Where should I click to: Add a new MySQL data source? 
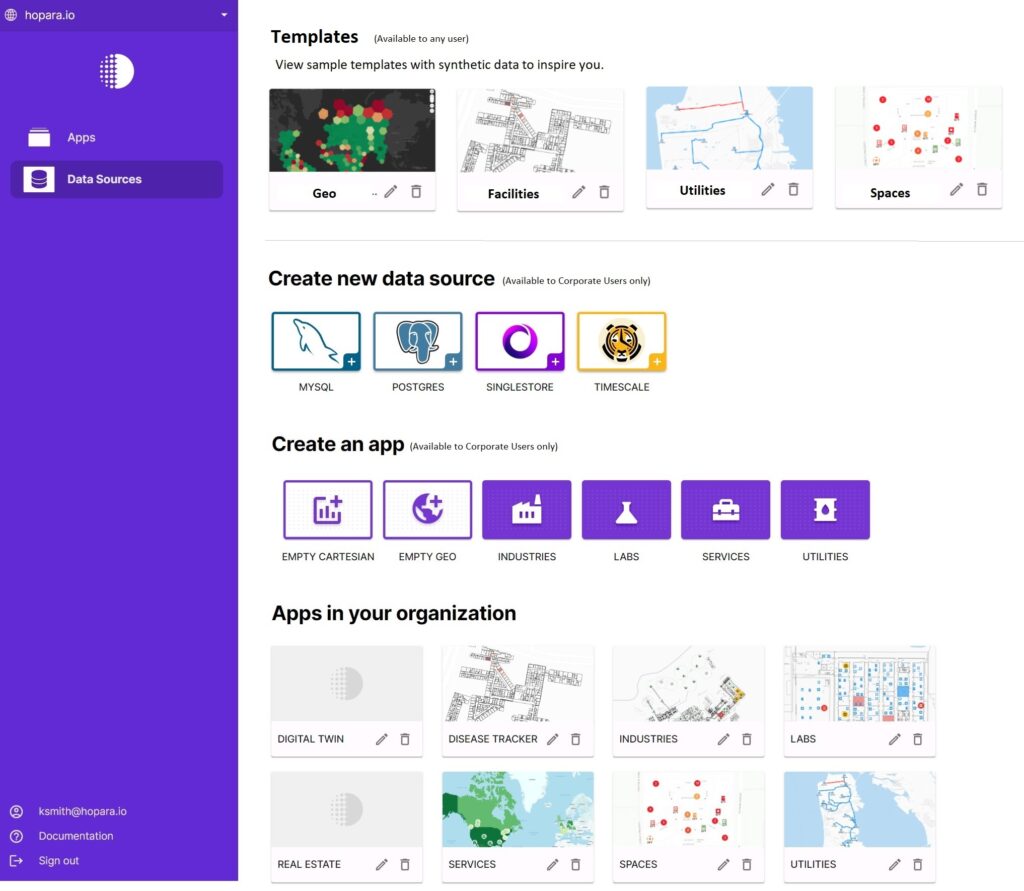point(316,342)
